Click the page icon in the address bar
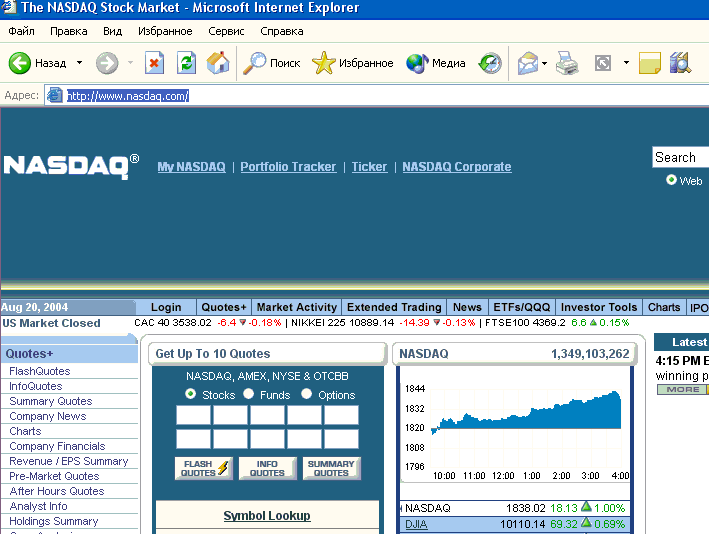709x534 pixels. coord(55,95)
